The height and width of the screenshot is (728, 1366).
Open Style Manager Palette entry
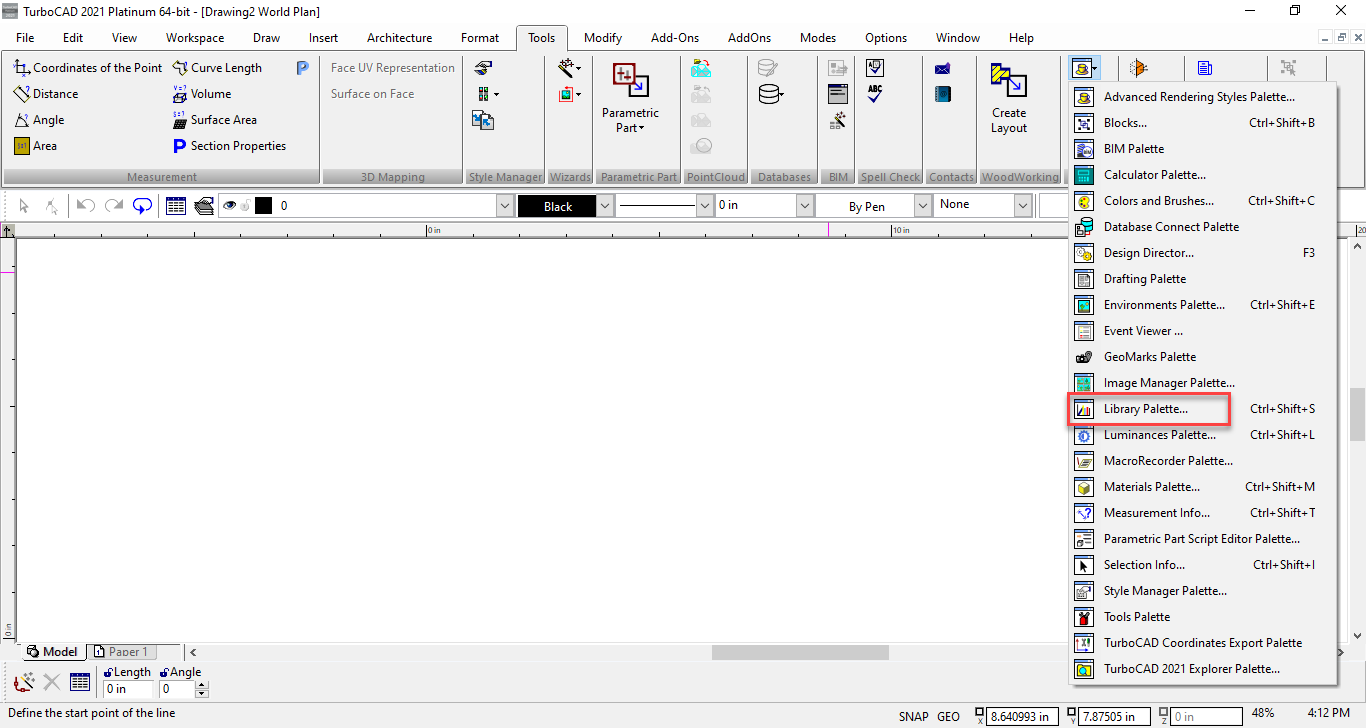point(1201,591)
